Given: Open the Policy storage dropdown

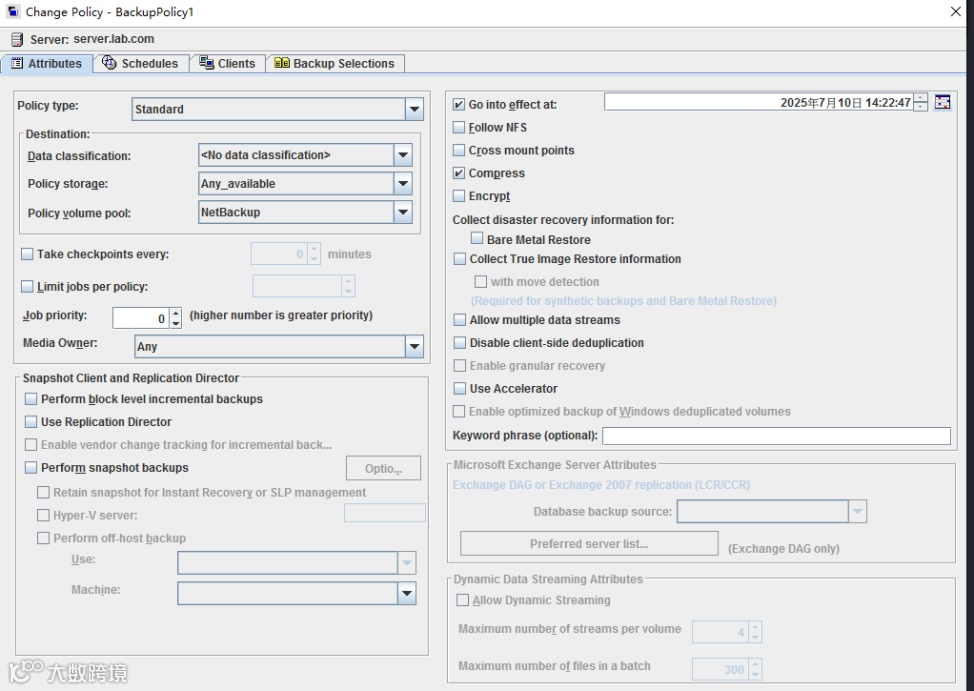Looking at the screenshot, I should pos(403,184).
